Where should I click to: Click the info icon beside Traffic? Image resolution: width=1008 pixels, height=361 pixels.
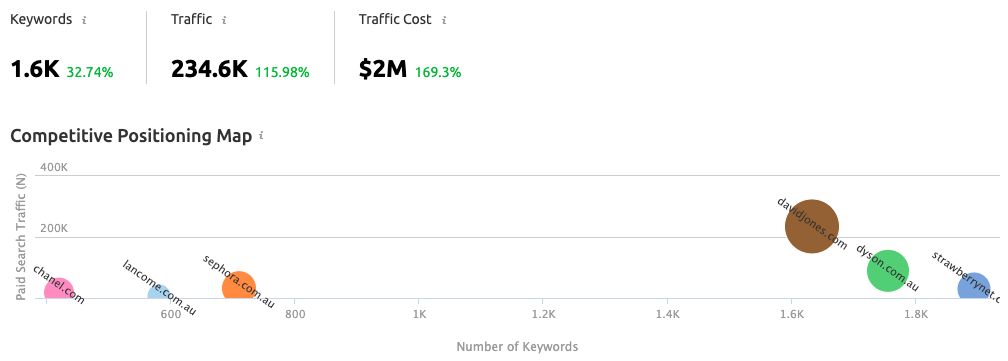(224, 20)
